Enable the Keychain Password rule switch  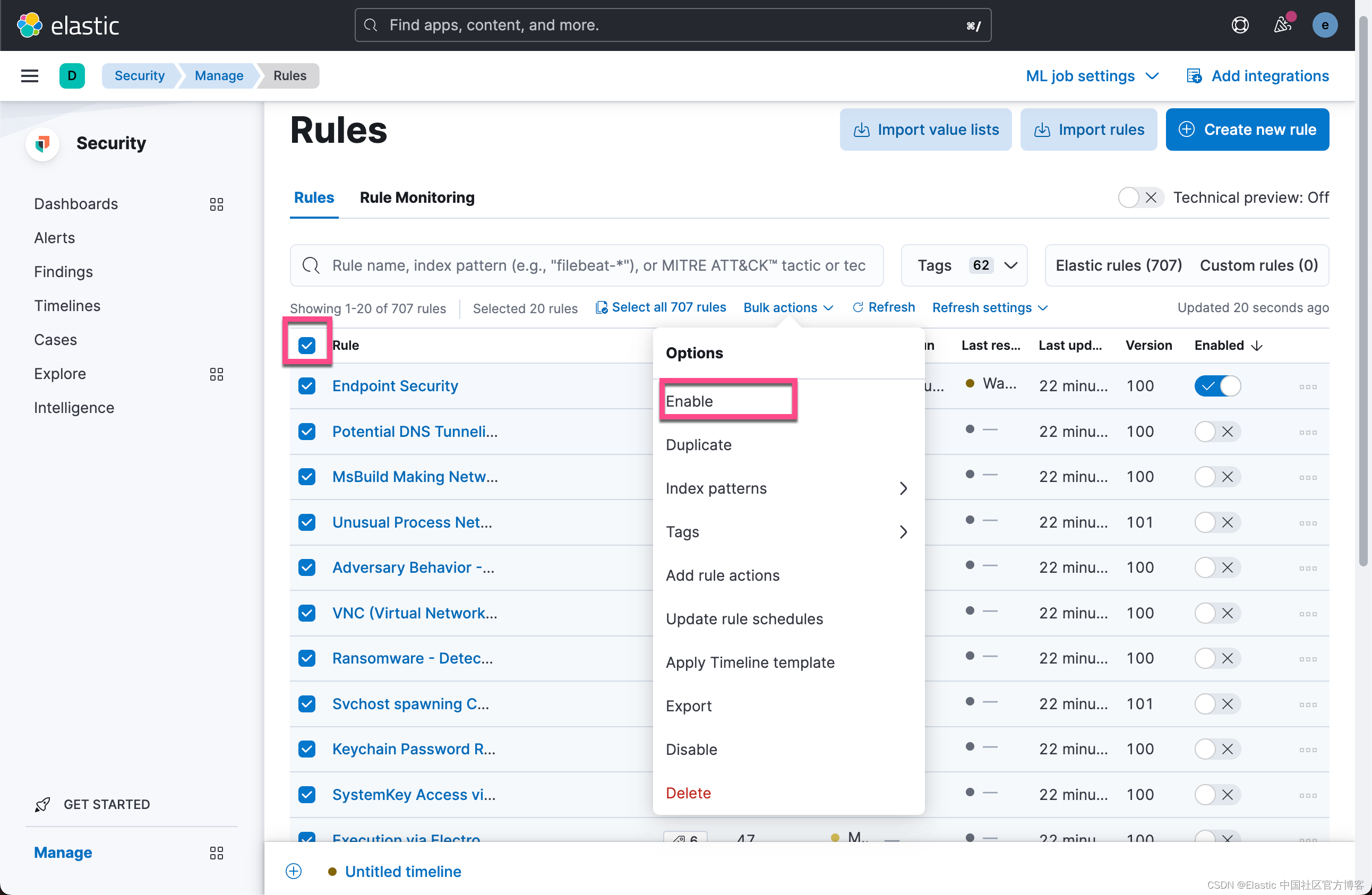(1217, 749)
